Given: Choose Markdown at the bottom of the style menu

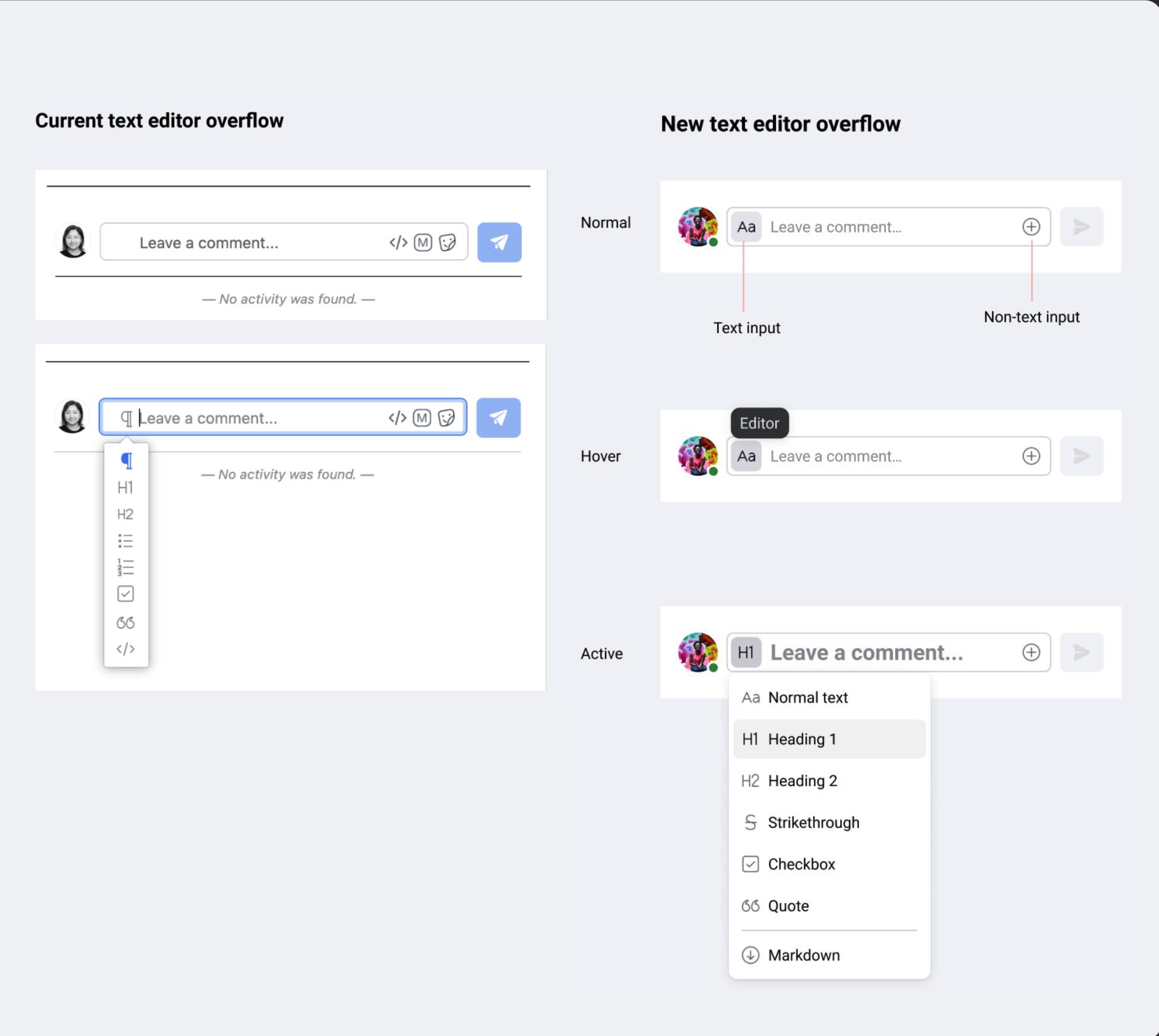Looking at the screenshot, I should (803, 955).
